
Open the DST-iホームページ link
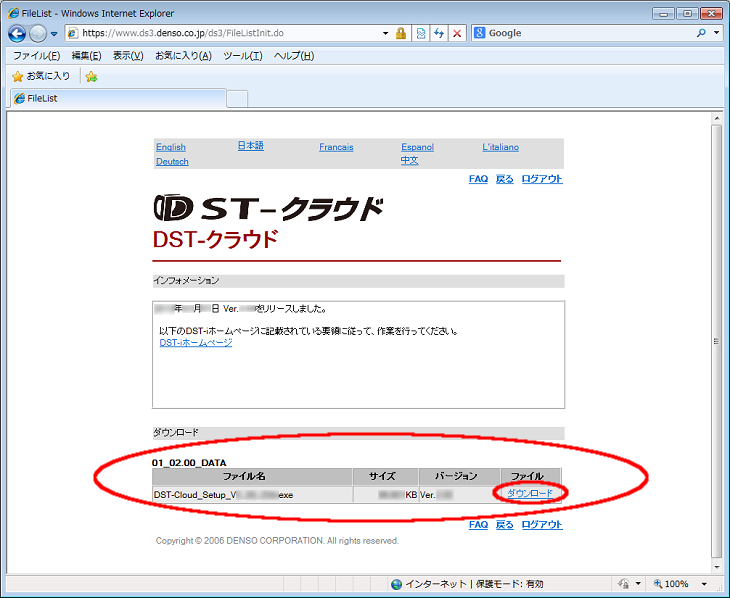click(196, 343)
